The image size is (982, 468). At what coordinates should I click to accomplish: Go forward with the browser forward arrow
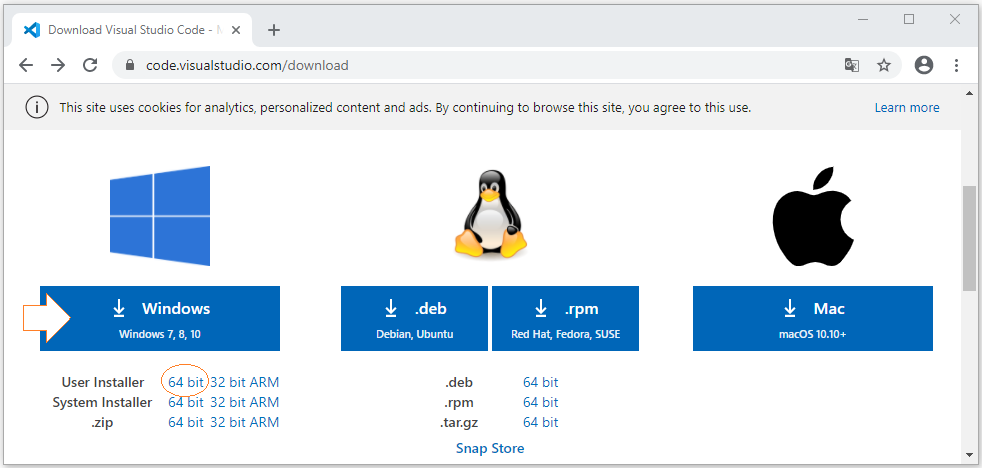coord(58,65)
